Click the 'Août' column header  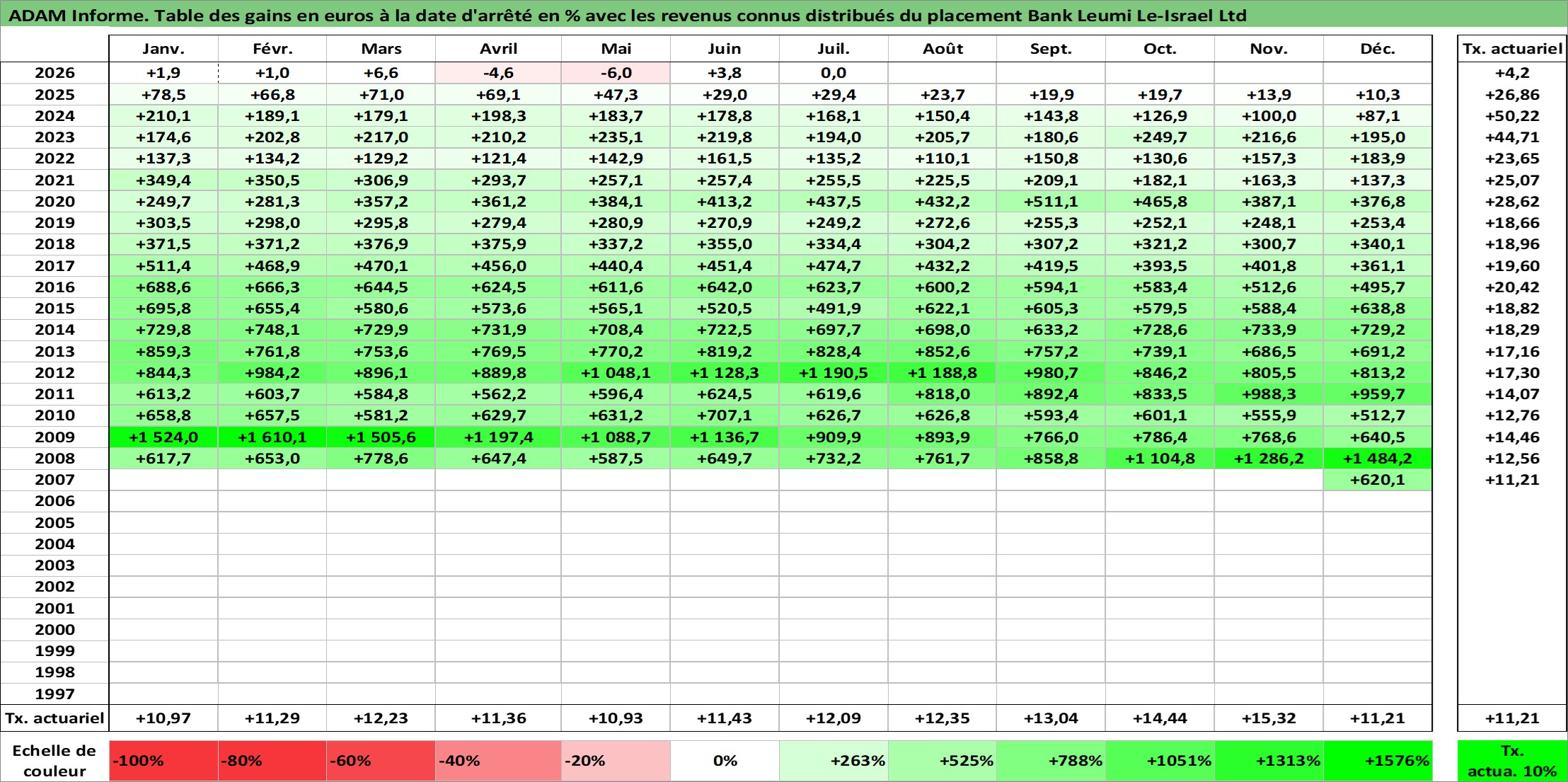tap(942, 49)
